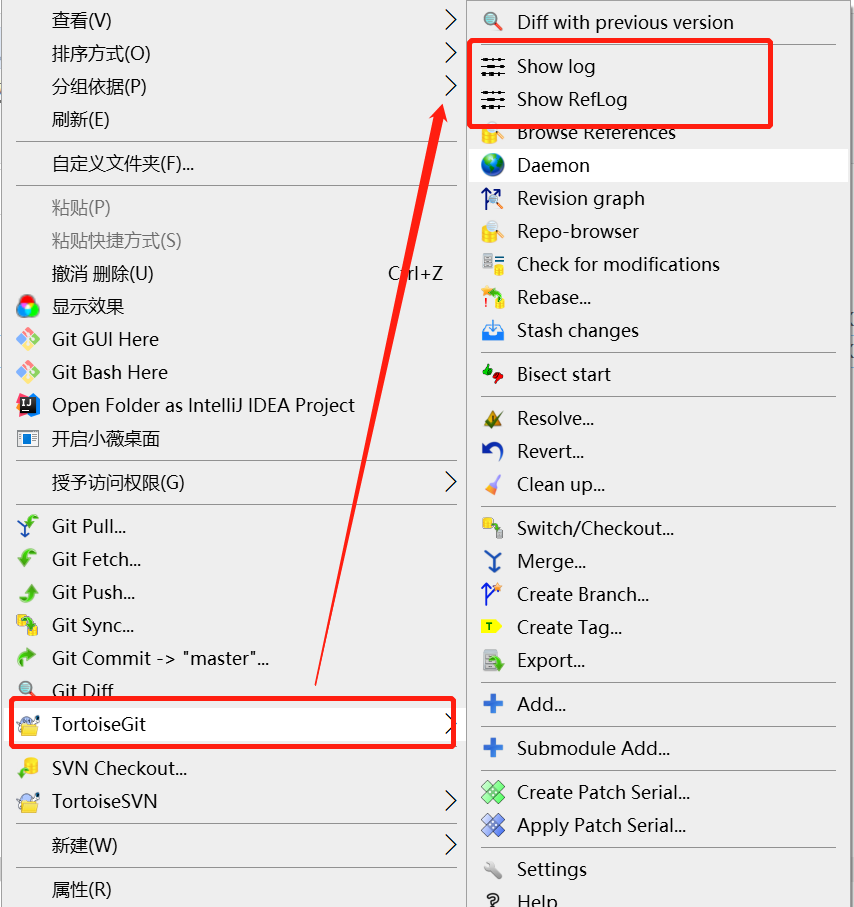Screen dimensions: 854x907
Task: Click the Apply Patch Serial icon
Action: point(493,825)
